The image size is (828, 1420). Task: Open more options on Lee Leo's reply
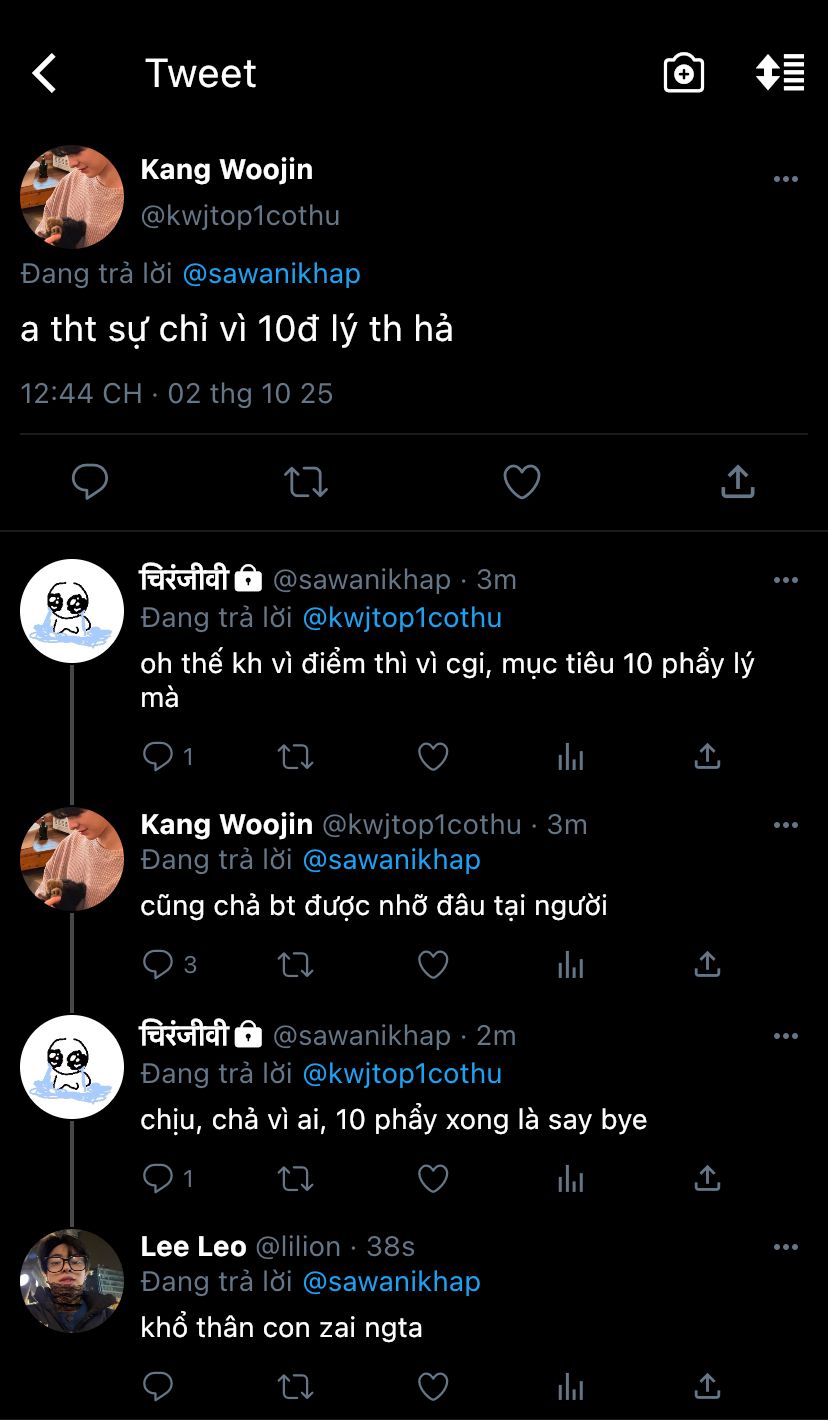tap(786, 1247)
